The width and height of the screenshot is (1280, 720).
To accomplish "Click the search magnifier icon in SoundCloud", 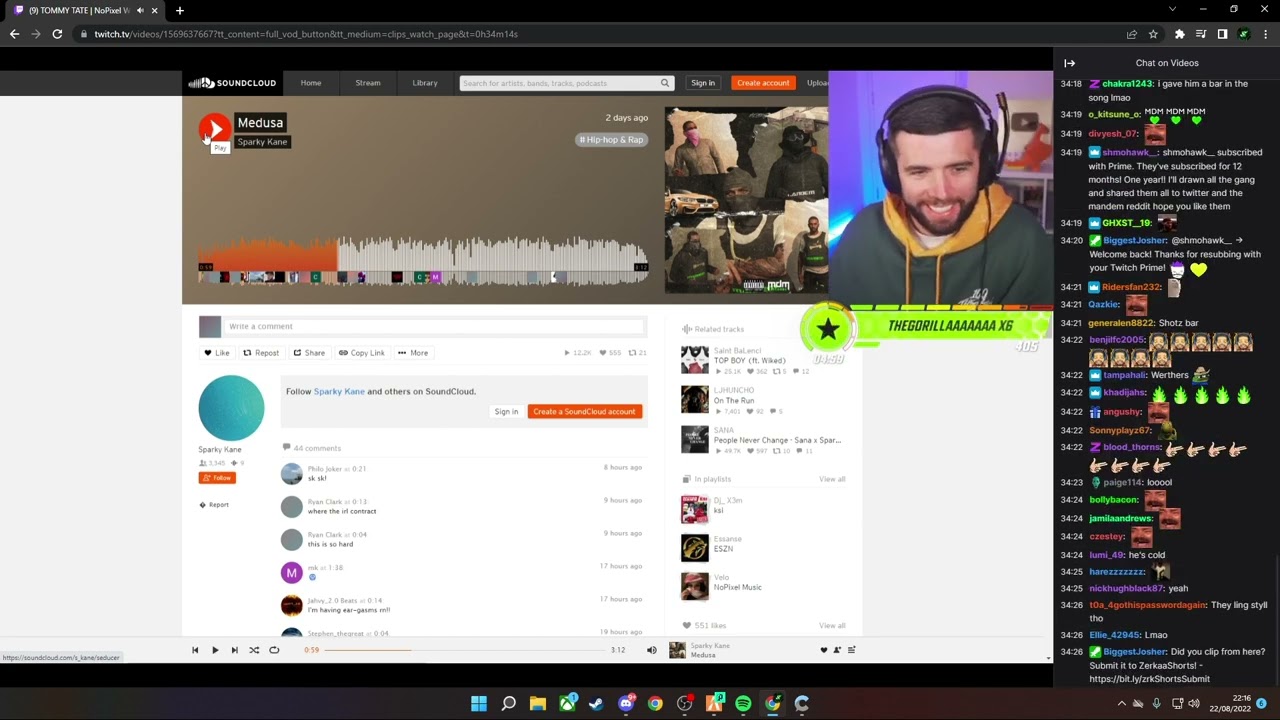I will (664, 83).
